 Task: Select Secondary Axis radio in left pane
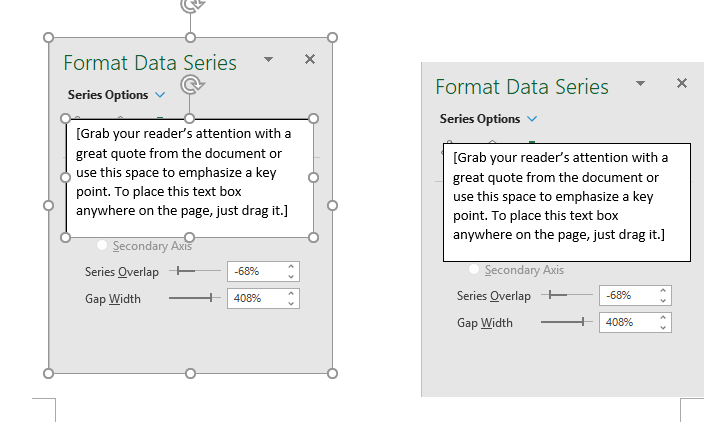(x=102, y=245)
